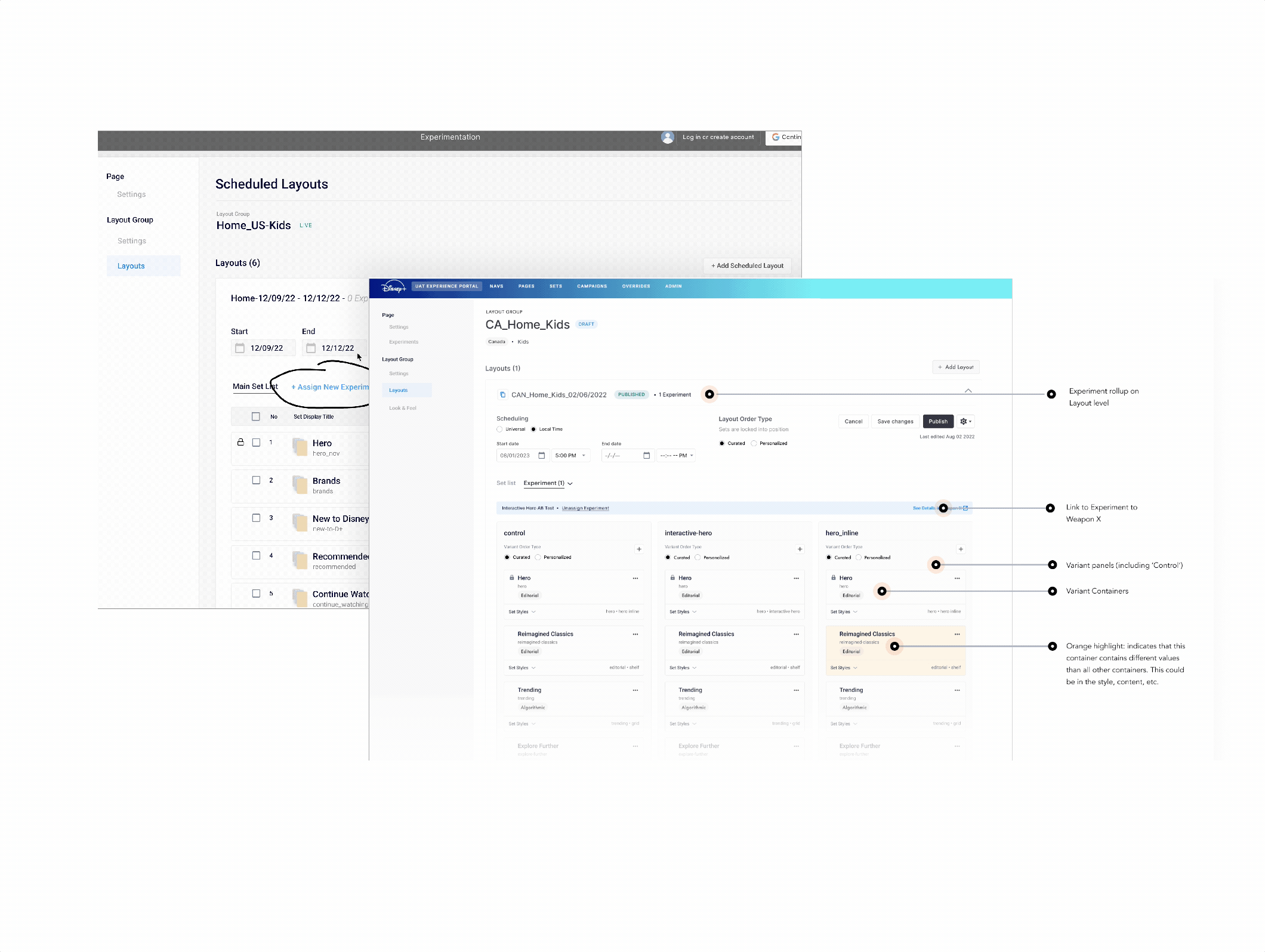The width and height of the screenshot is (1265, 952).
Task: Click the Publish button
Action: tap(937, 422)
